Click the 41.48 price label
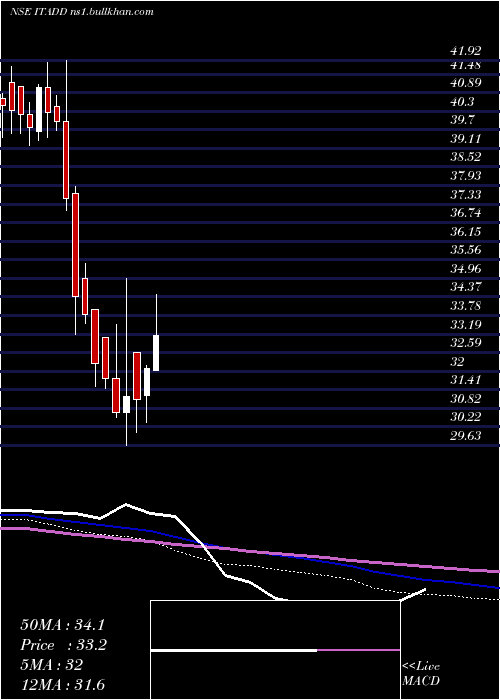The width and height of the screenshot is (500, 700). pos(466,65)
